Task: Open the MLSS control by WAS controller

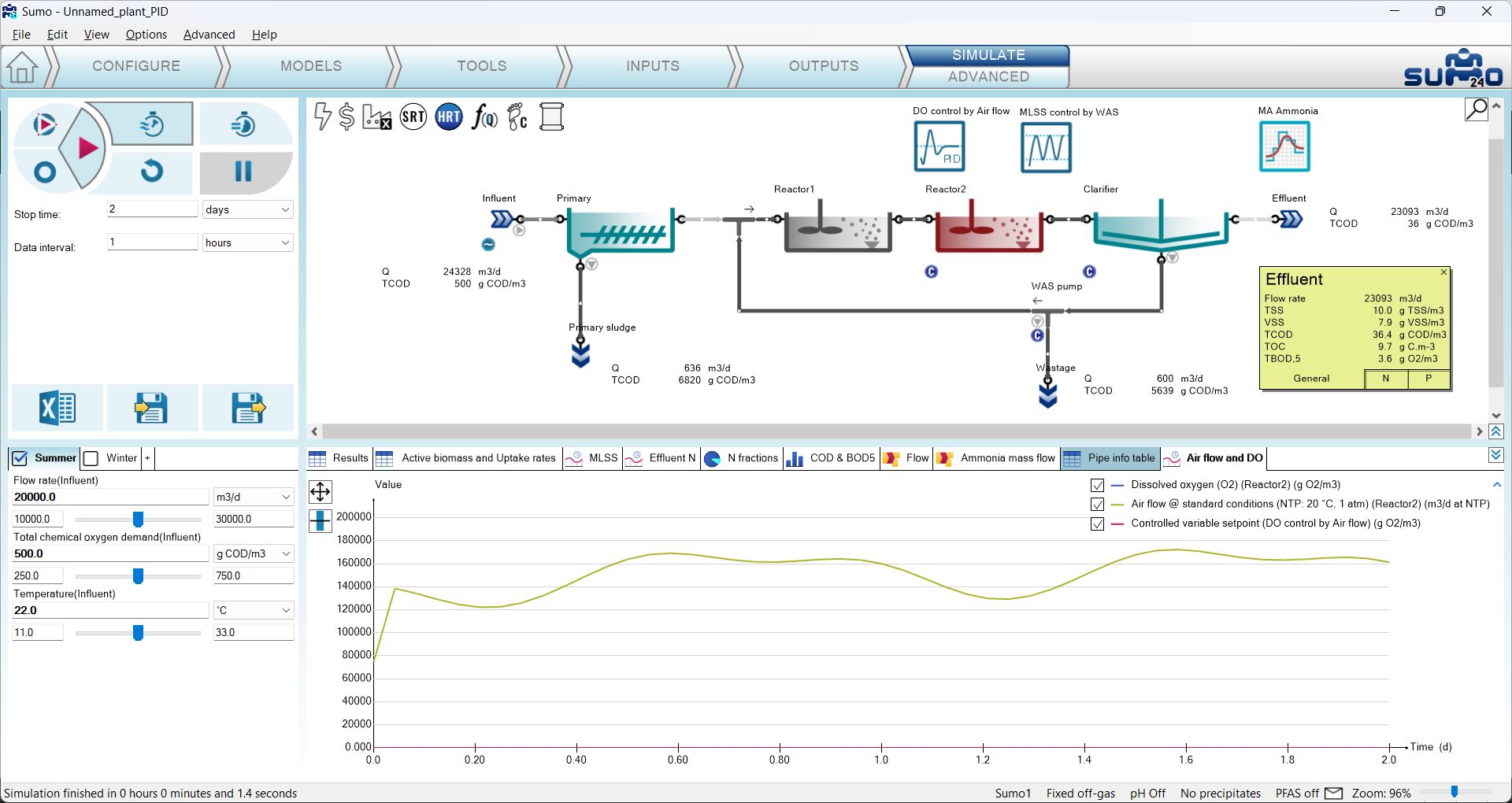Action: (x=1046, y=147)
